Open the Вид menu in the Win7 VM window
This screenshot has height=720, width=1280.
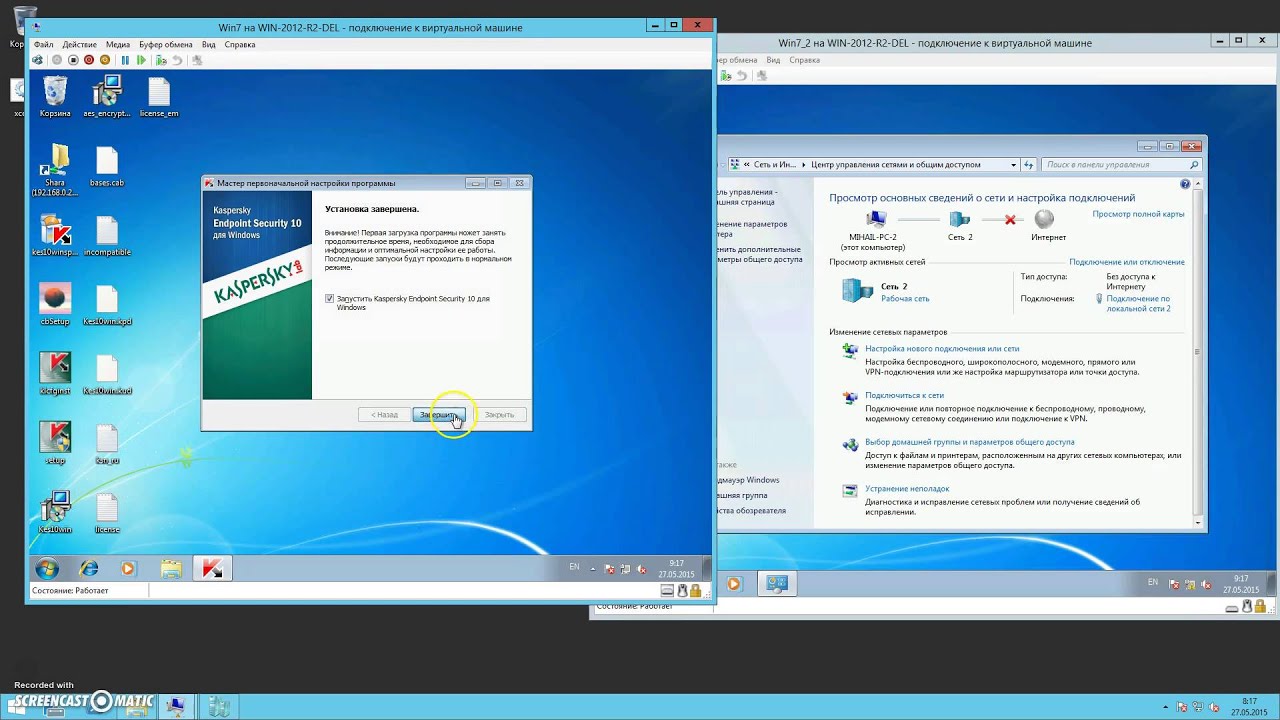click(x=209, y=45)
